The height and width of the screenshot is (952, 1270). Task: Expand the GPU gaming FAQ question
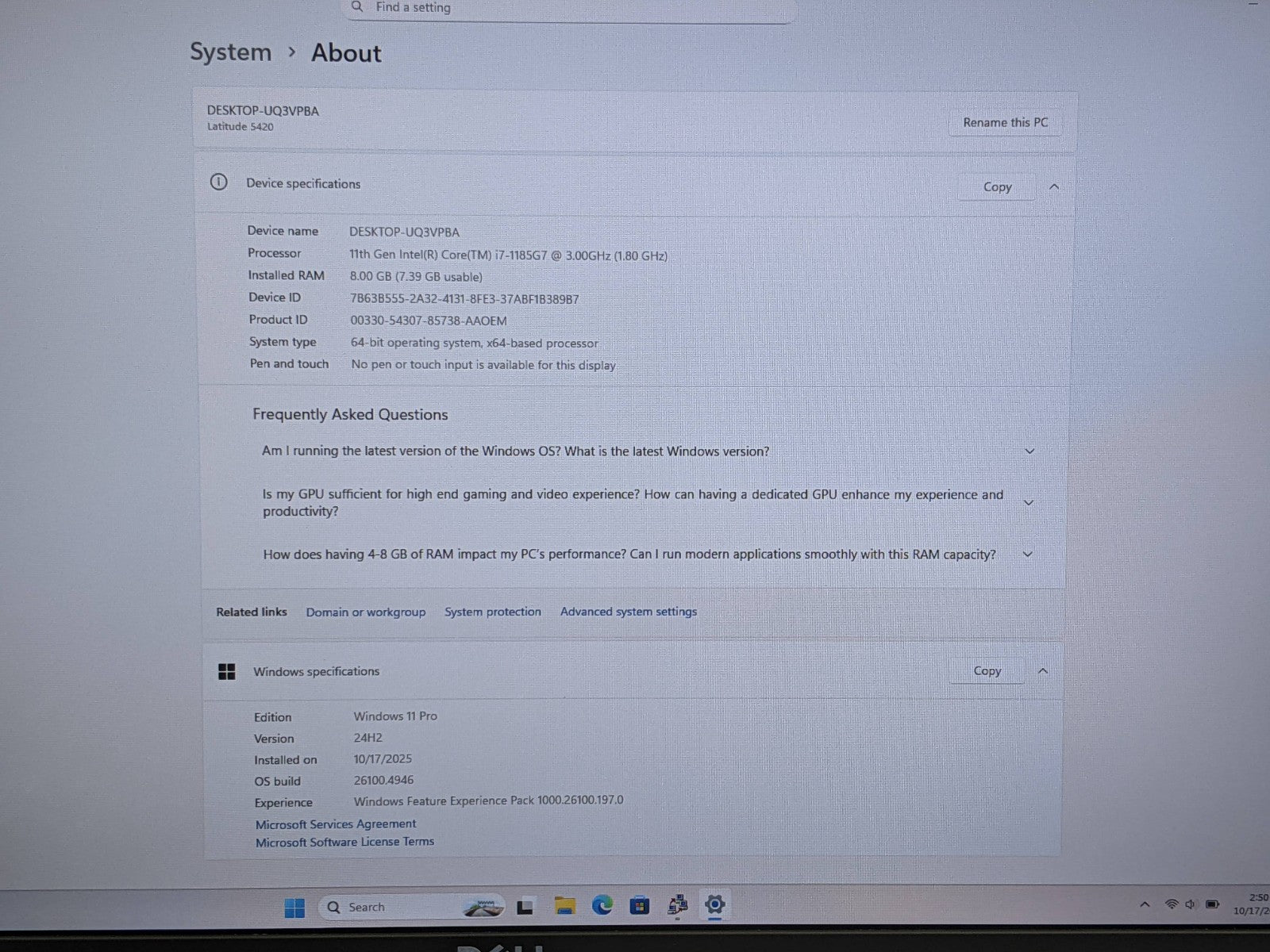click(1029, 502)
